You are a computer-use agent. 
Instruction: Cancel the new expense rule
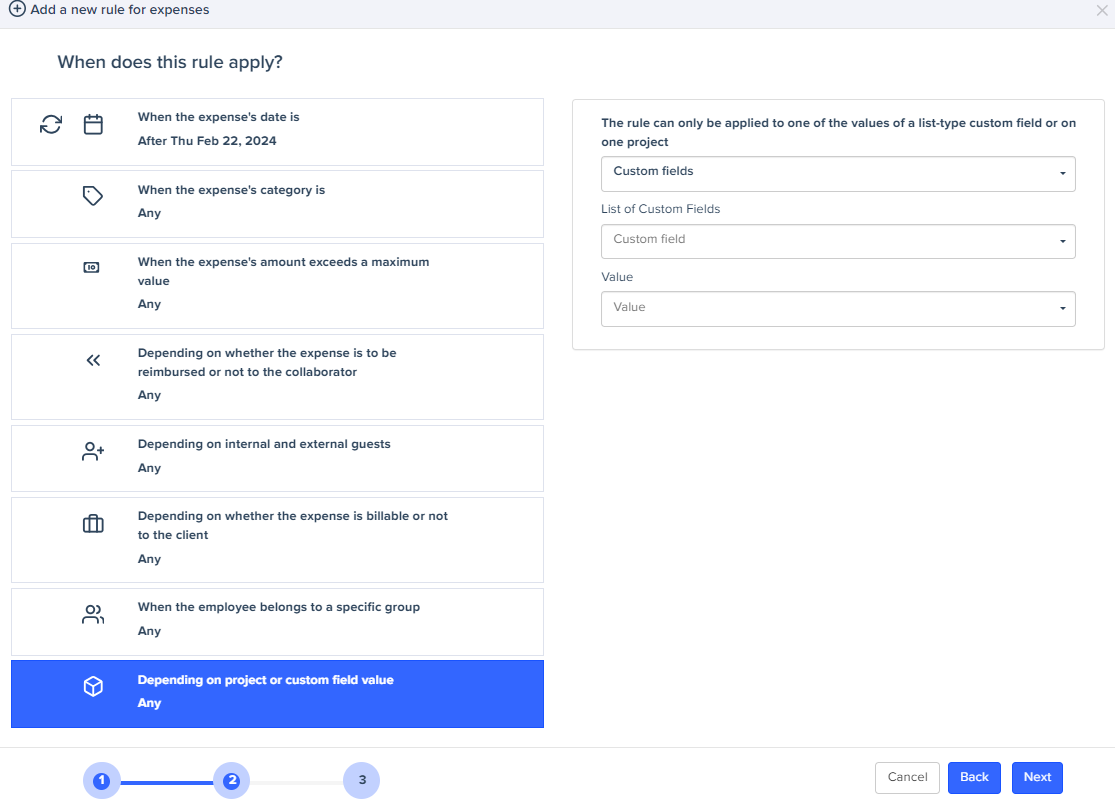(907, 778)
